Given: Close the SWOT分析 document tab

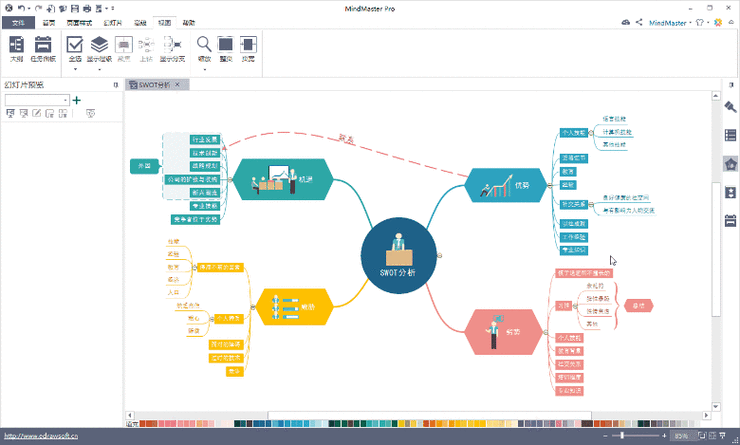Looking at the screenshot, I should click(x=177, y=84).
